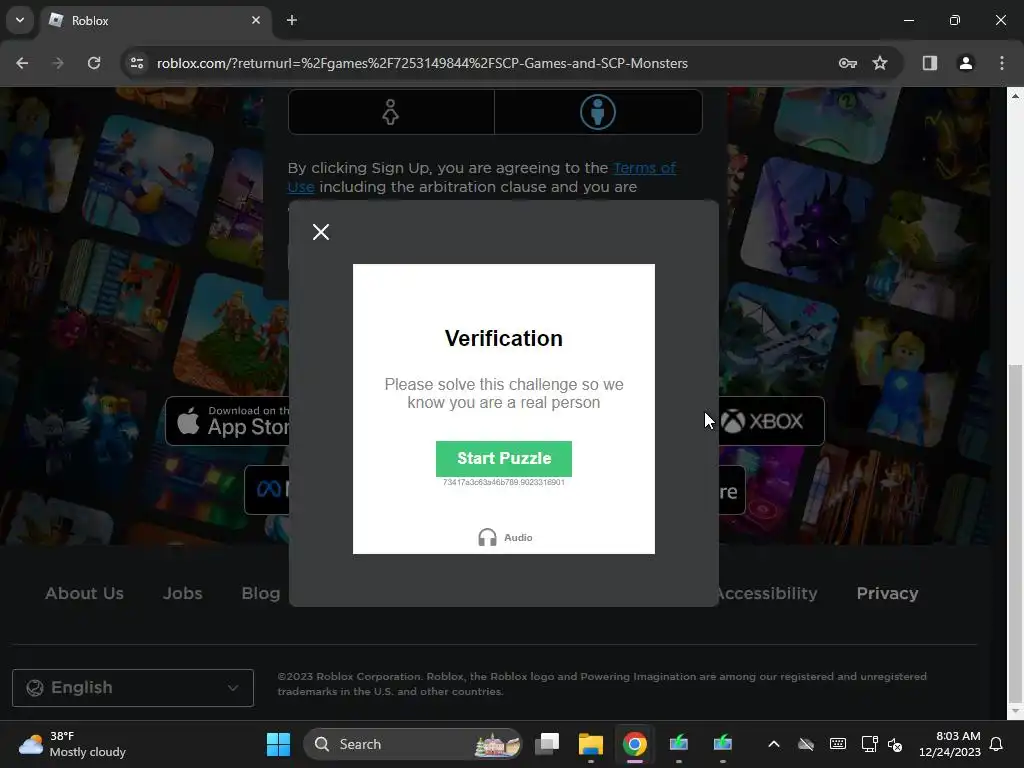Click the taskbar Search box
This screenshot has width=1024, height=768.
(413, 744)
